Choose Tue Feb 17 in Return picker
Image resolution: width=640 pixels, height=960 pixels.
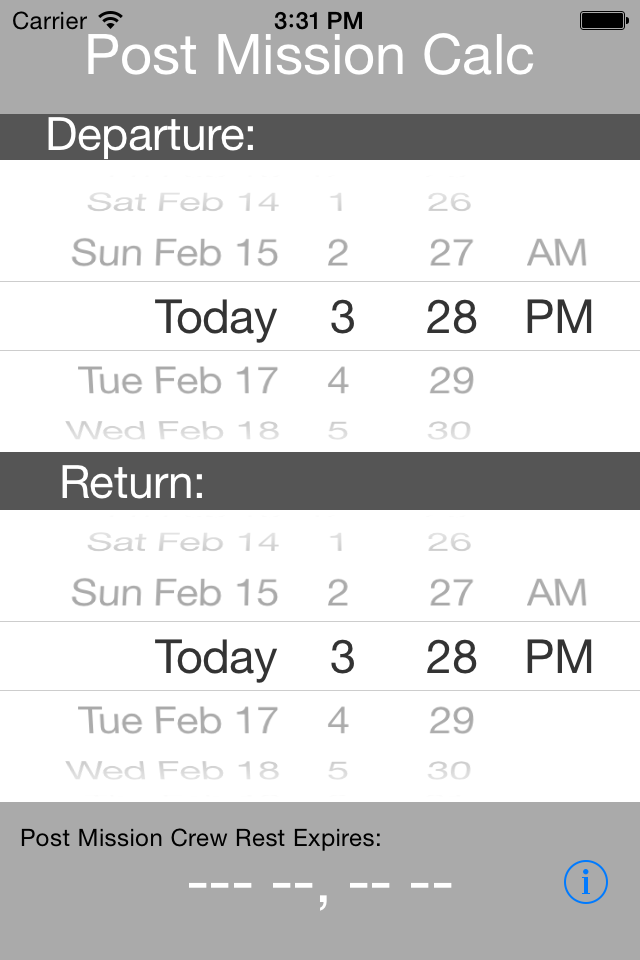point(178,721)
